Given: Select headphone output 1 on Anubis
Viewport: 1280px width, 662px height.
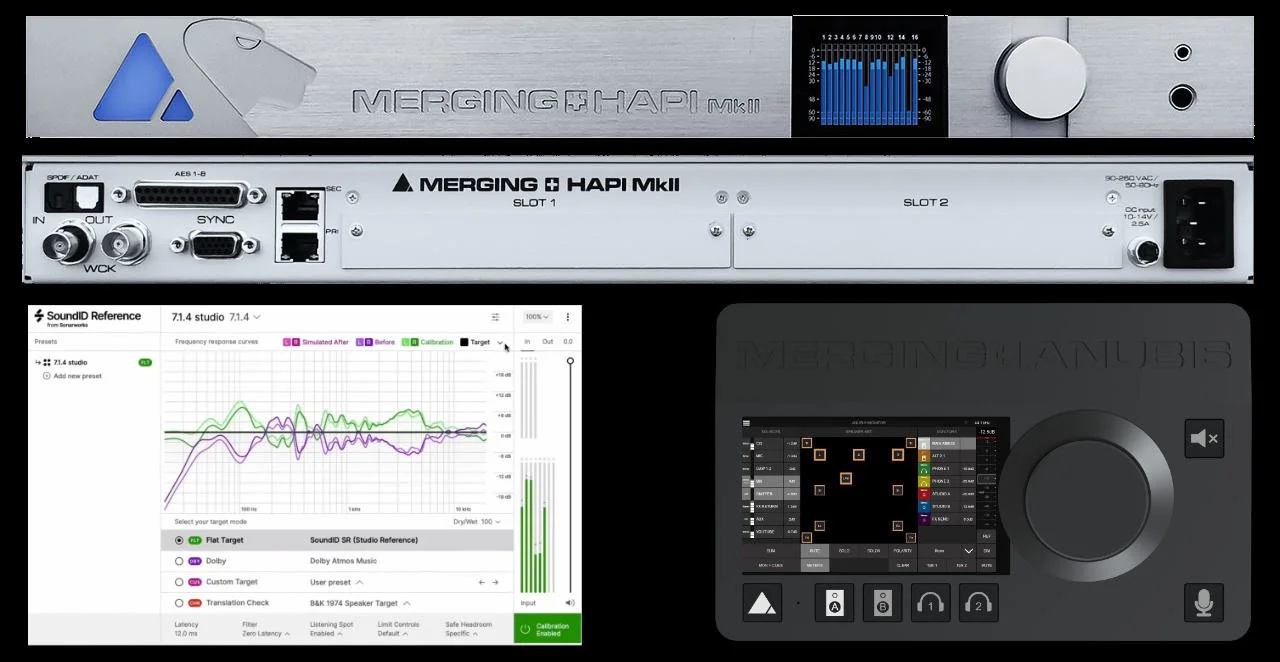Looking at the screenshot, I should tap(930, 602).
